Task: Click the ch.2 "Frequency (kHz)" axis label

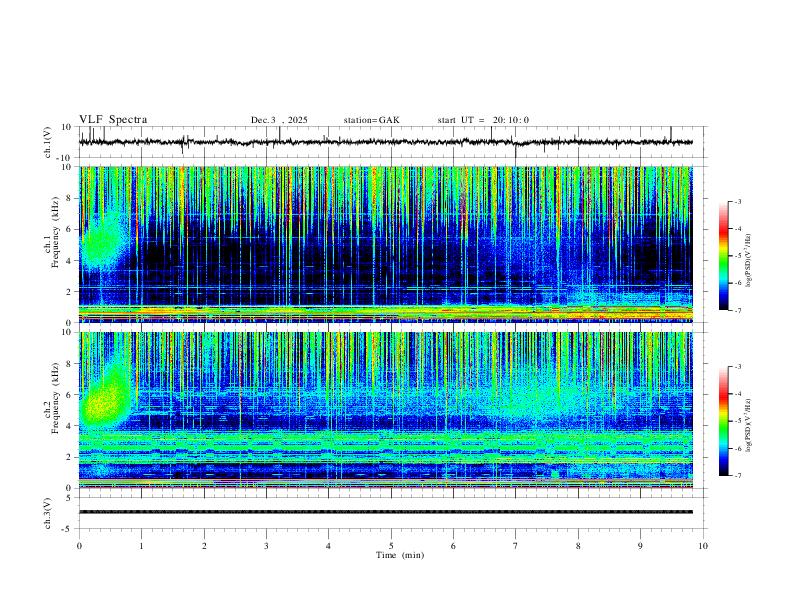Action: click(x=55, y=398)
